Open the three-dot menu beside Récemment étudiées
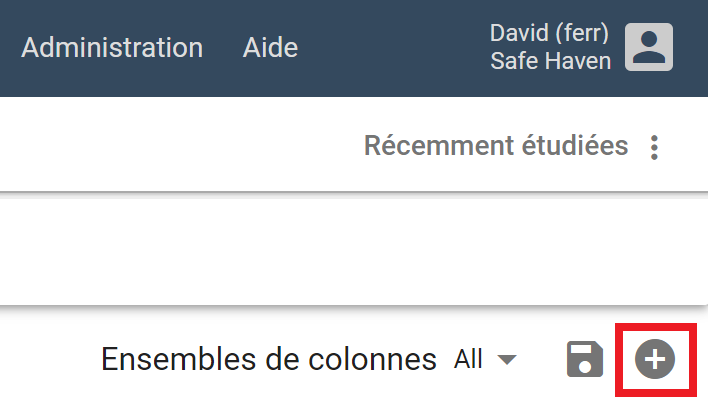This screenshot has width=708, height=410. (x=655, y=148)
